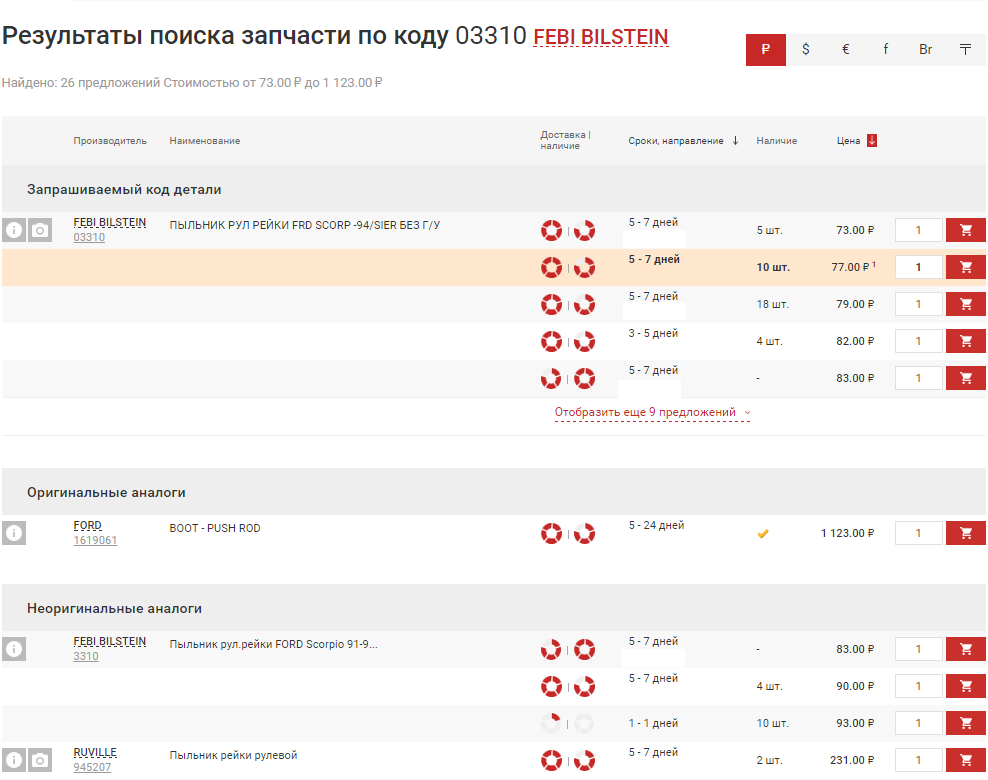Image resolution: width=988 pixels, height=780 pixels.
Task: Edit quantity field in 77.00 ₽ row
Action: point(918,267)
